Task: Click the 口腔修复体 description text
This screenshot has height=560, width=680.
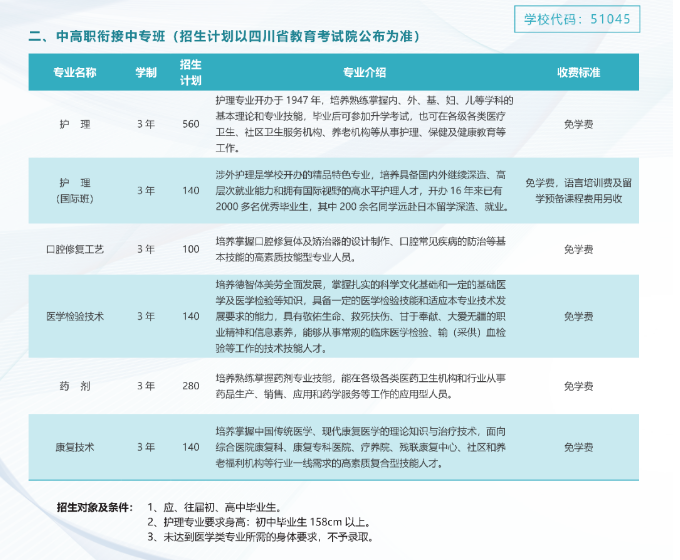Action: pos(361,249)
